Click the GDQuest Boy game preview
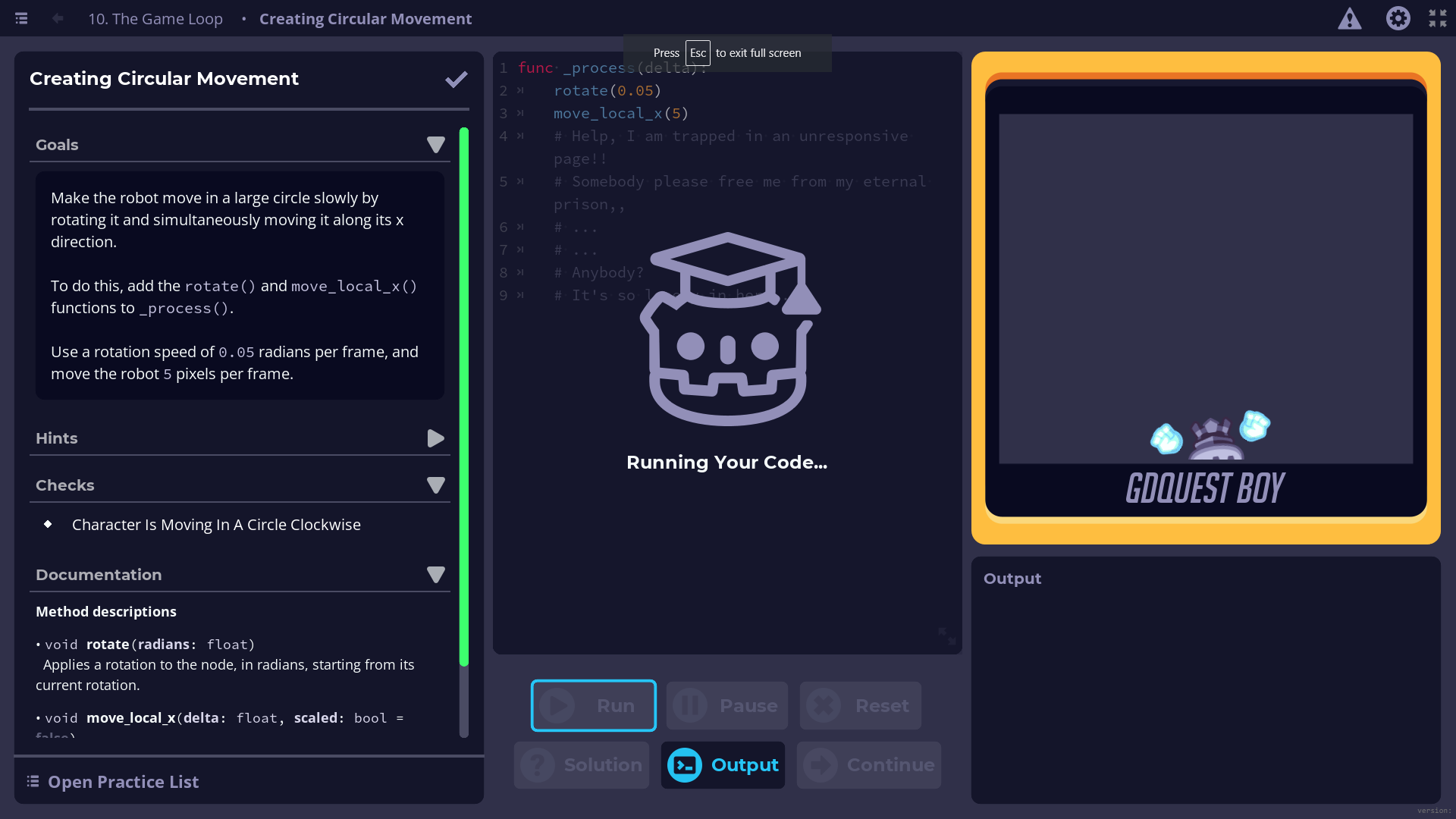1456x819 pixels. [x=1206, y=288]
